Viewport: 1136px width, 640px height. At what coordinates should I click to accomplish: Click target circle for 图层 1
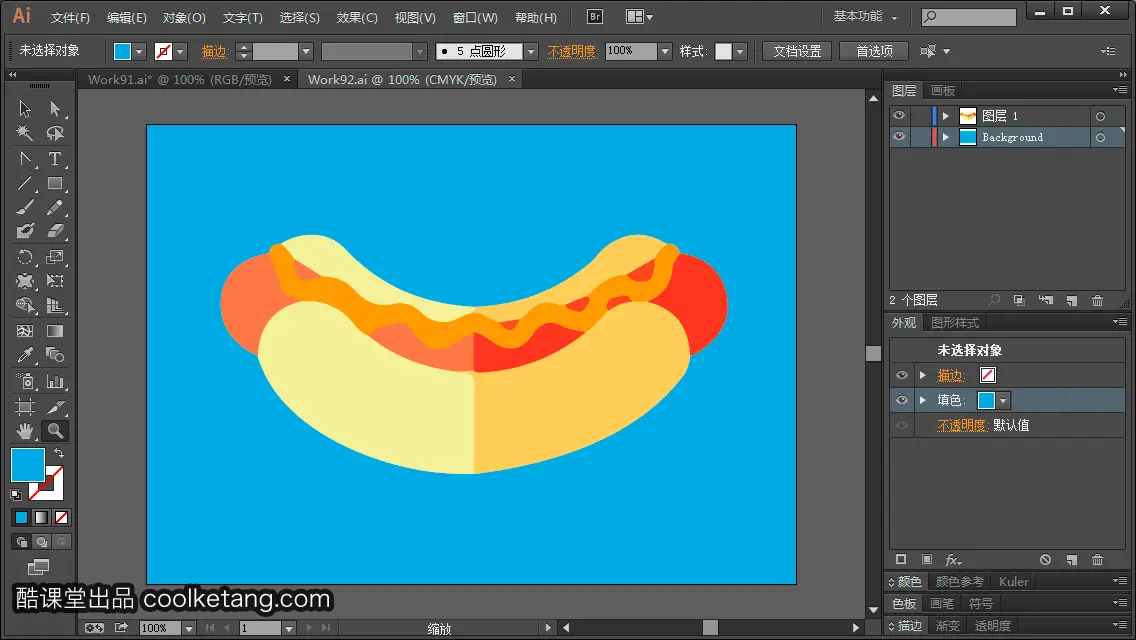(x=1100, y=116)
